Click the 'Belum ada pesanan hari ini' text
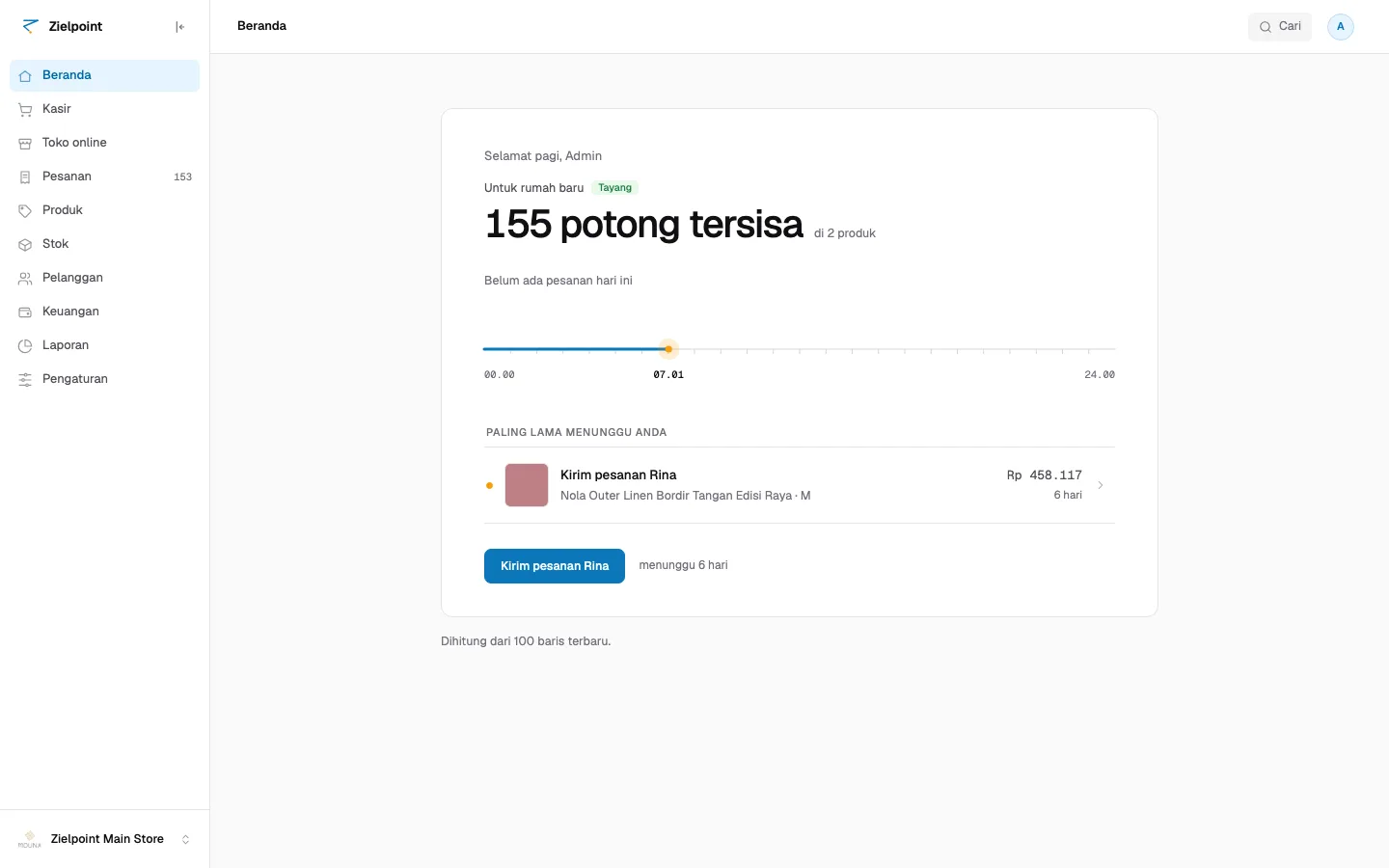 558,281
